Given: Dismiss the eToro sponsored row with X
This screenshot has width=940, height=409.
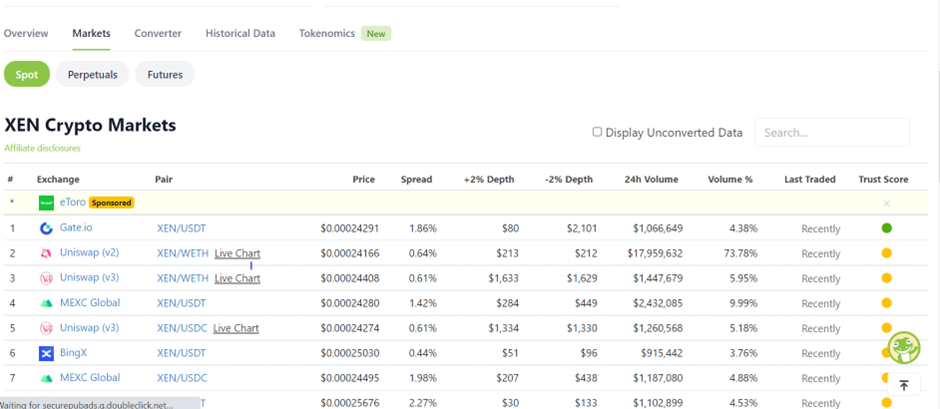Looking at the screenshot, I should (x=887, y=203).
